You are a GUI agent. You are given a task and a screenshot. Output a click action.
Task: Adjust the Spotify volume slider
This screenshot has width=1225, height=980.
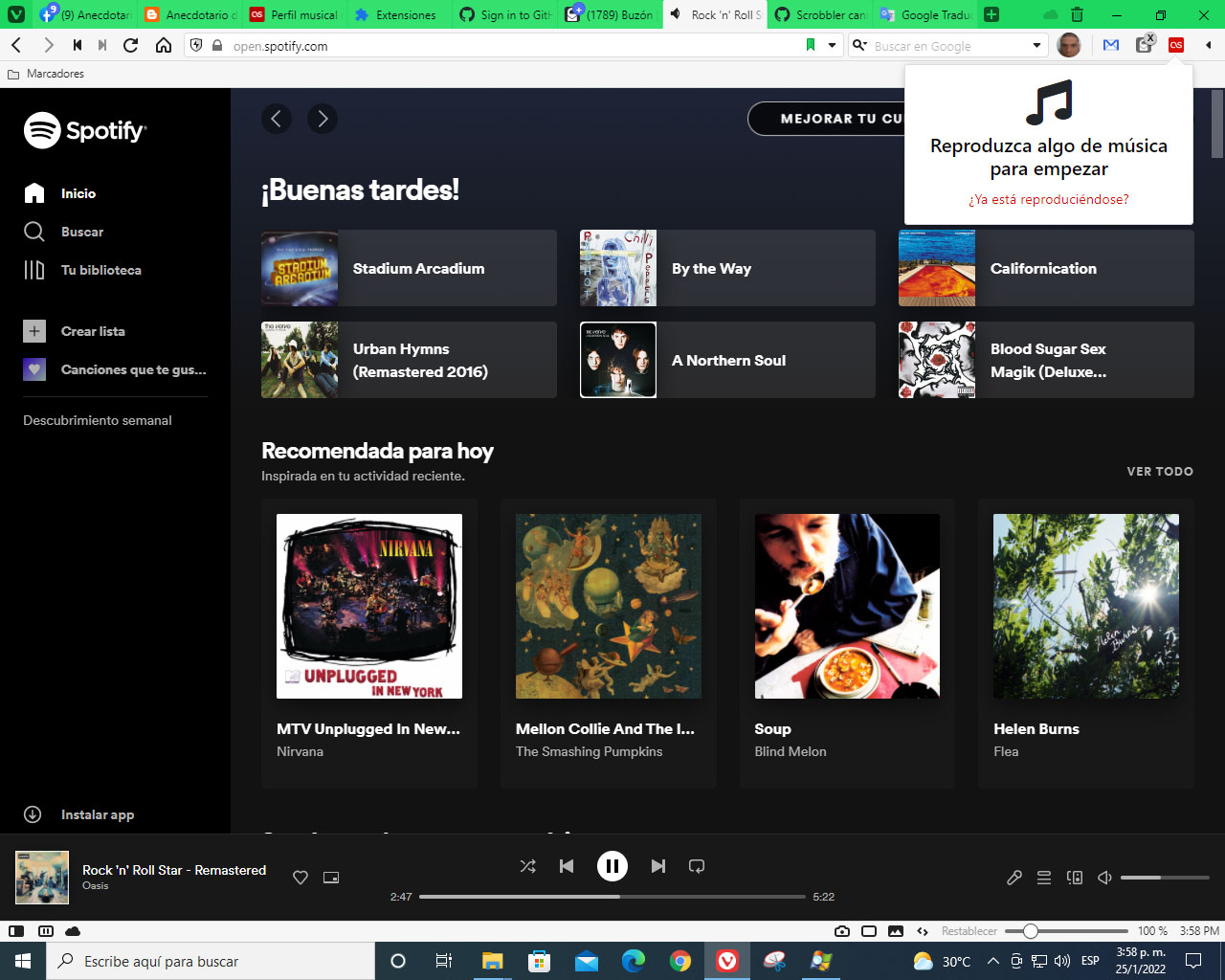(1165, 878)
